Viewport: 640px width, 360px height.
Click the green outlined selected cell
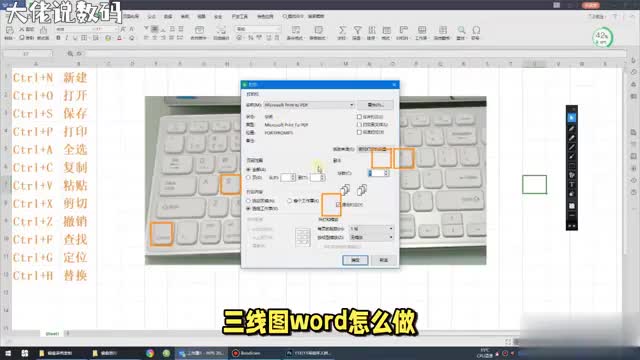click(534, 184)
